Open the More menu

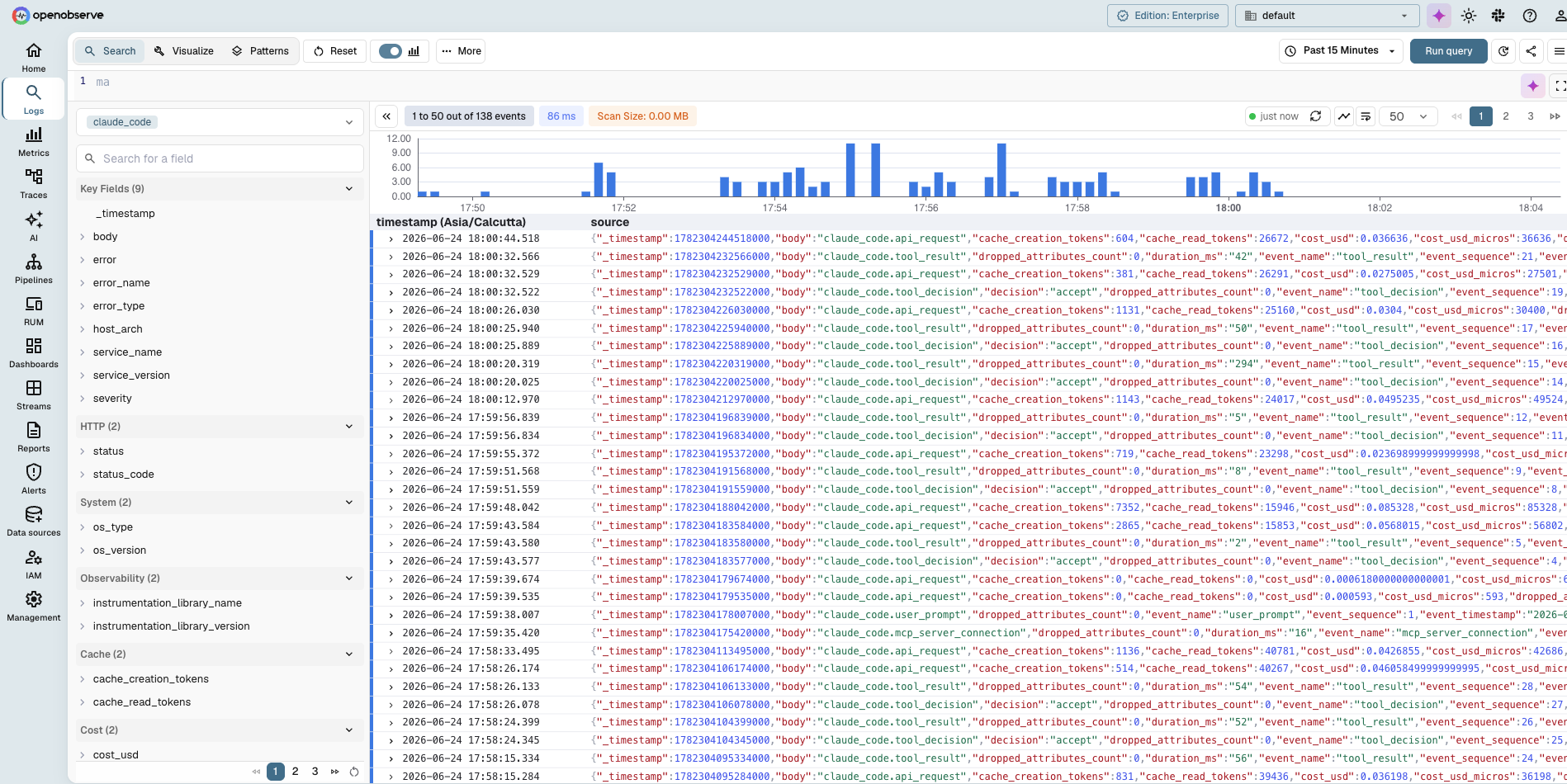coord(461,51)
